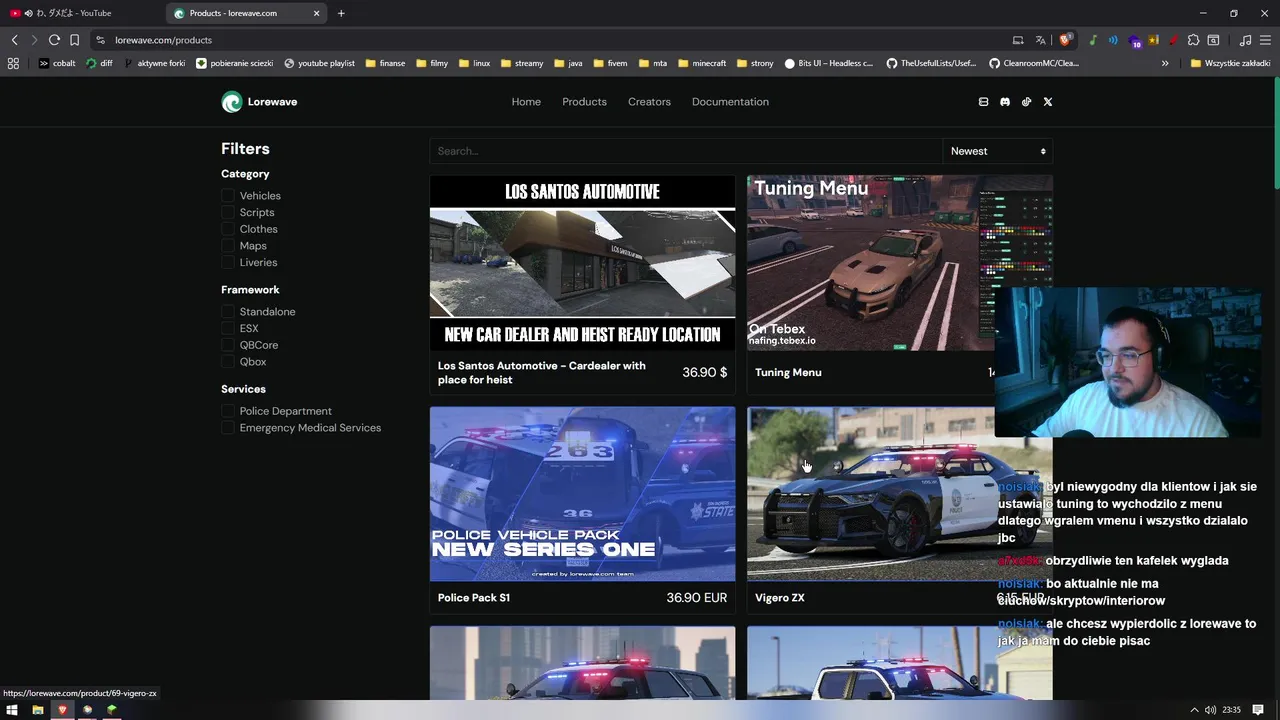Open the Creators nav item
1280x720 pixels.
pyautogui.click(x=649, y=102)
